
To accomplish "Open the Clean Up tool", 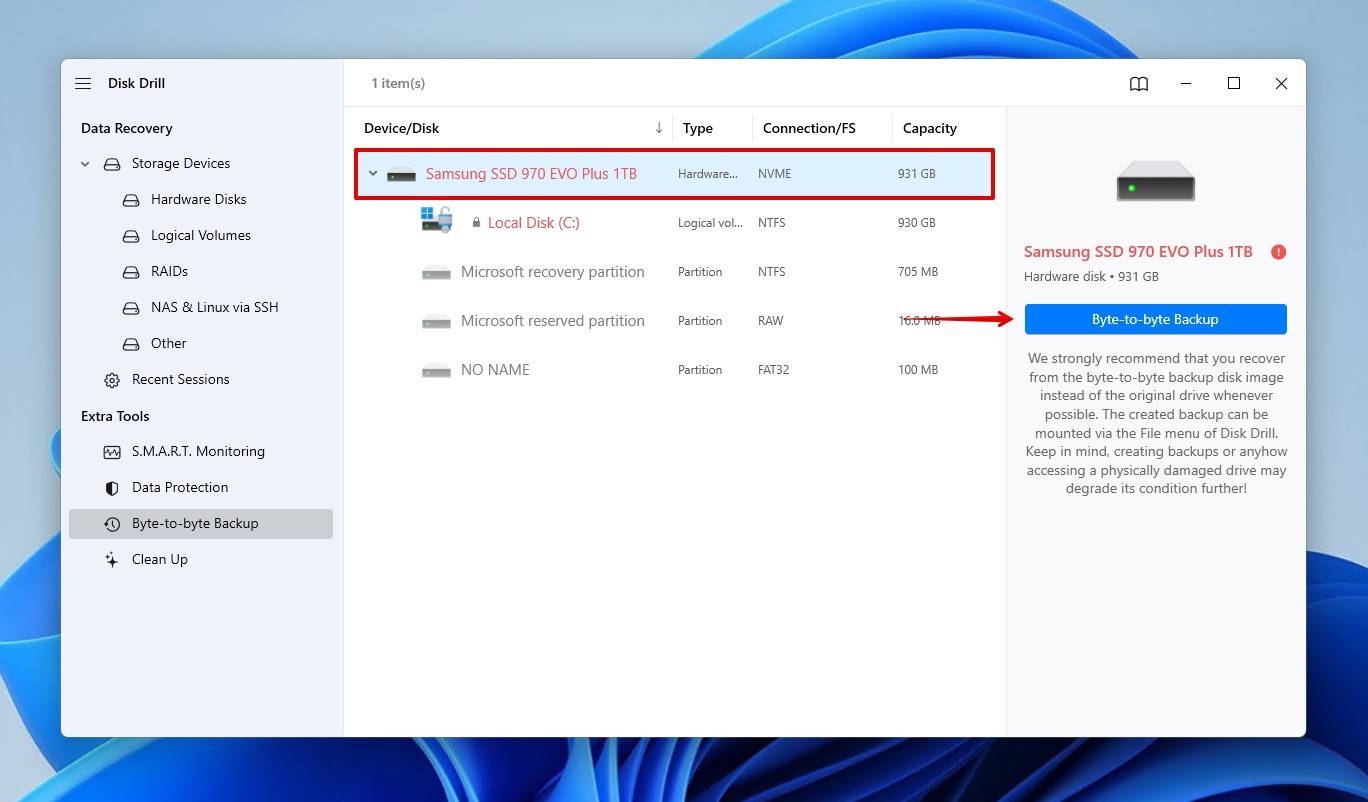I will [x=160, y=560].
